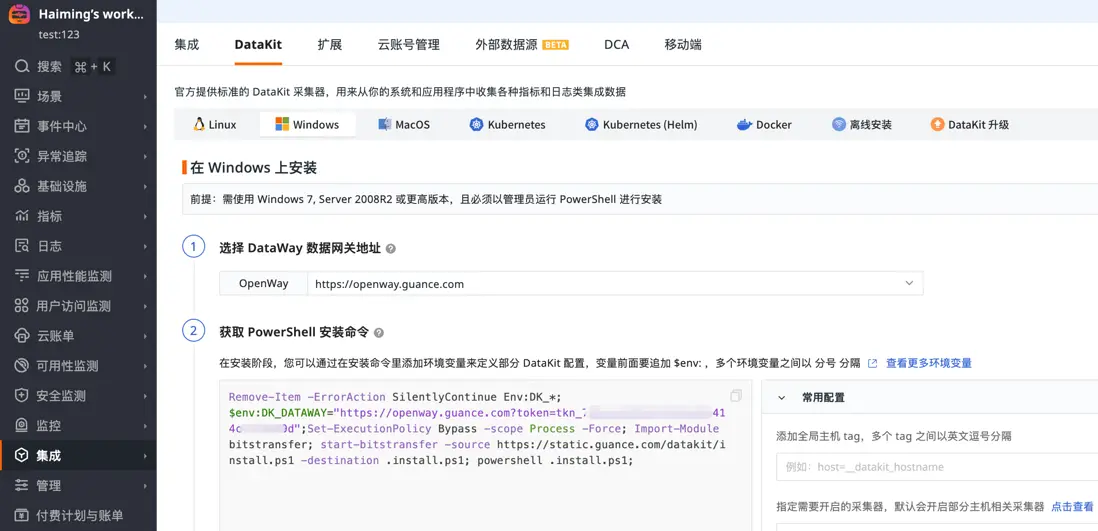Expand the 指标 sidebar menu
Viewport: 1098px width, 531px height.
pyautogui.click(x=145, y=216)
